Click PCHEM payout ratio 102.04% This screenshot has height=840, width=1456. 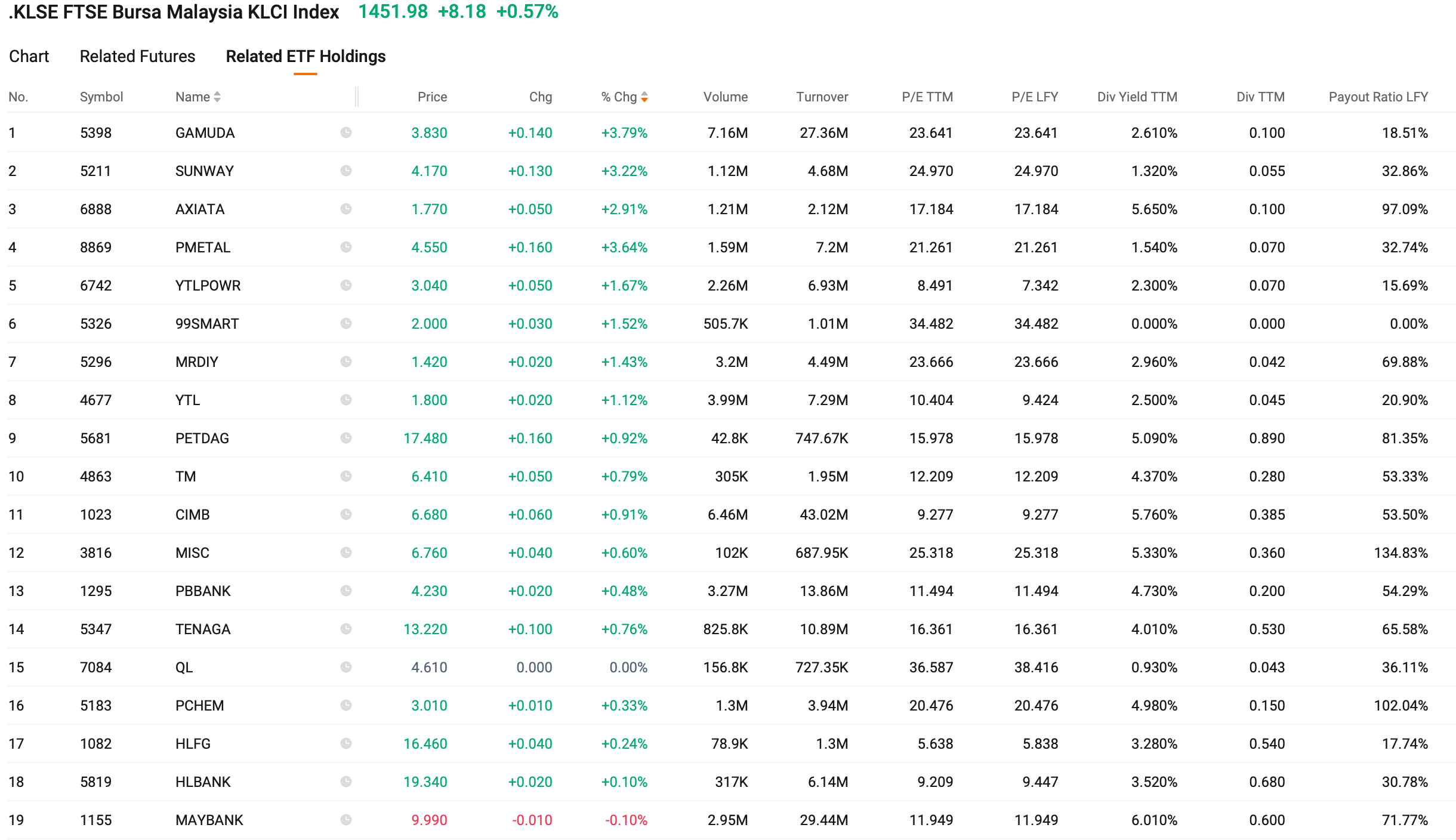[x=1401, y=705]
